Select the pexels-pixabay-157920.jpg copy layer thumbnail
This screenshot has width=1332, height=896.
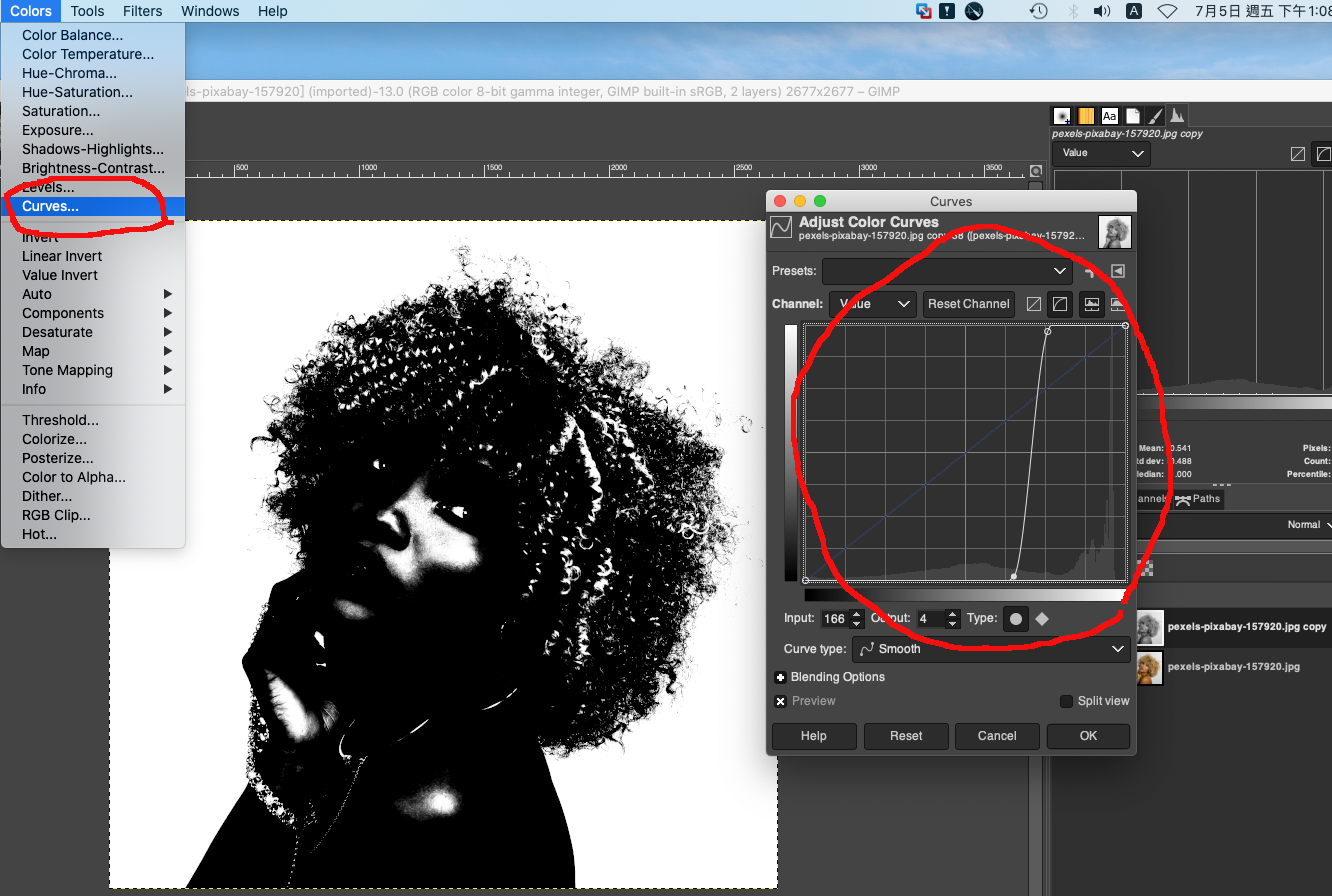click(1151, 626)
